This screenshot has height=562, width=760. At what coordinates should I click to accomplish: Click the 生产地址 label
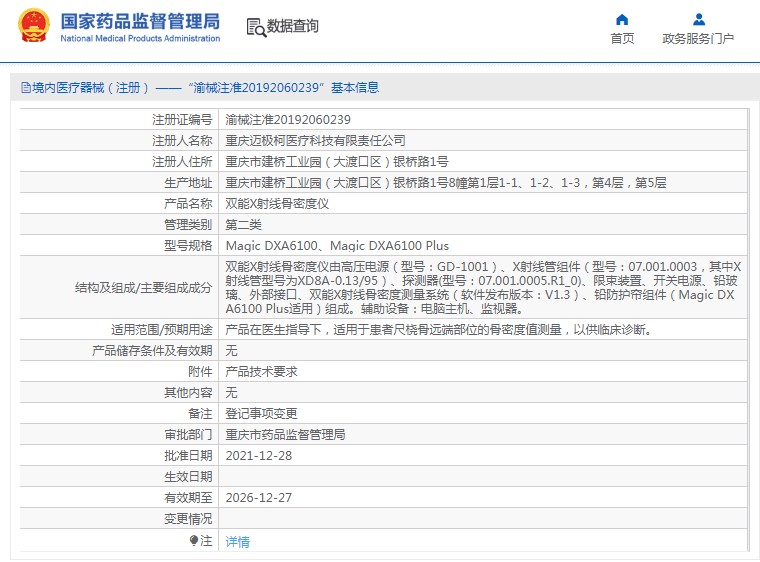[x=188, y=183]
